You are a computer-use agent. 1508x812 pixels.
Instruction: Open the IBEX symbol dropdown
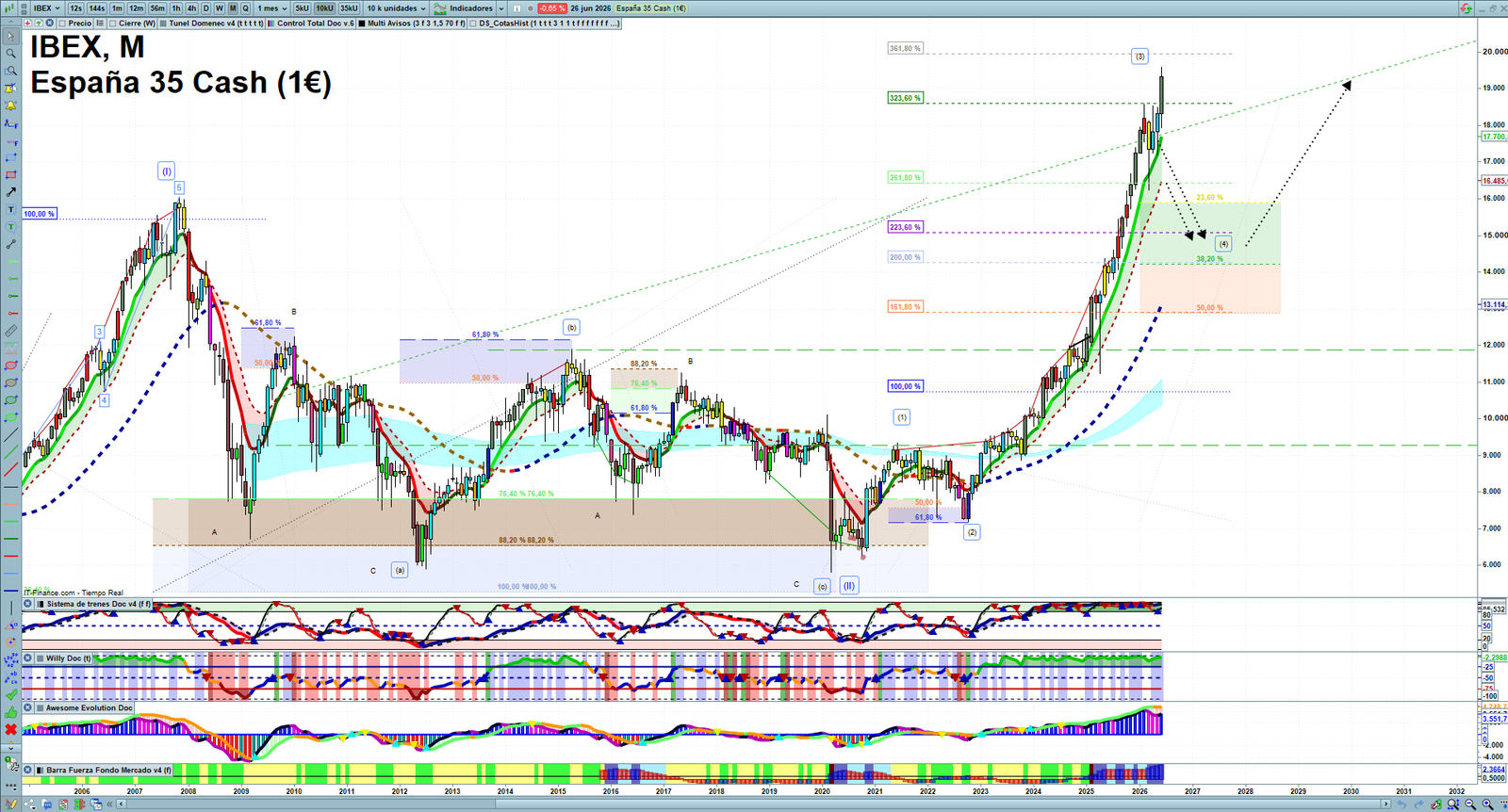click(x=45, y=8)
